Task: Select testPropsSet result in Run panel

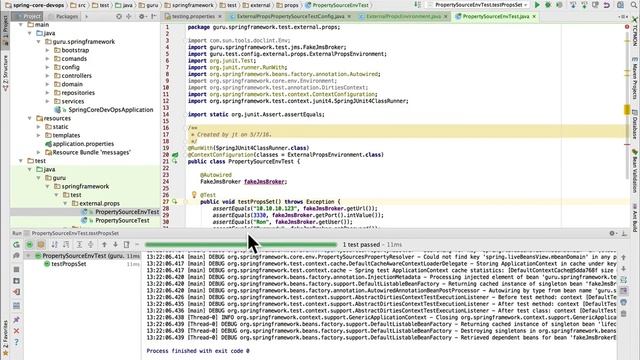Action: (x=69, y=264)
